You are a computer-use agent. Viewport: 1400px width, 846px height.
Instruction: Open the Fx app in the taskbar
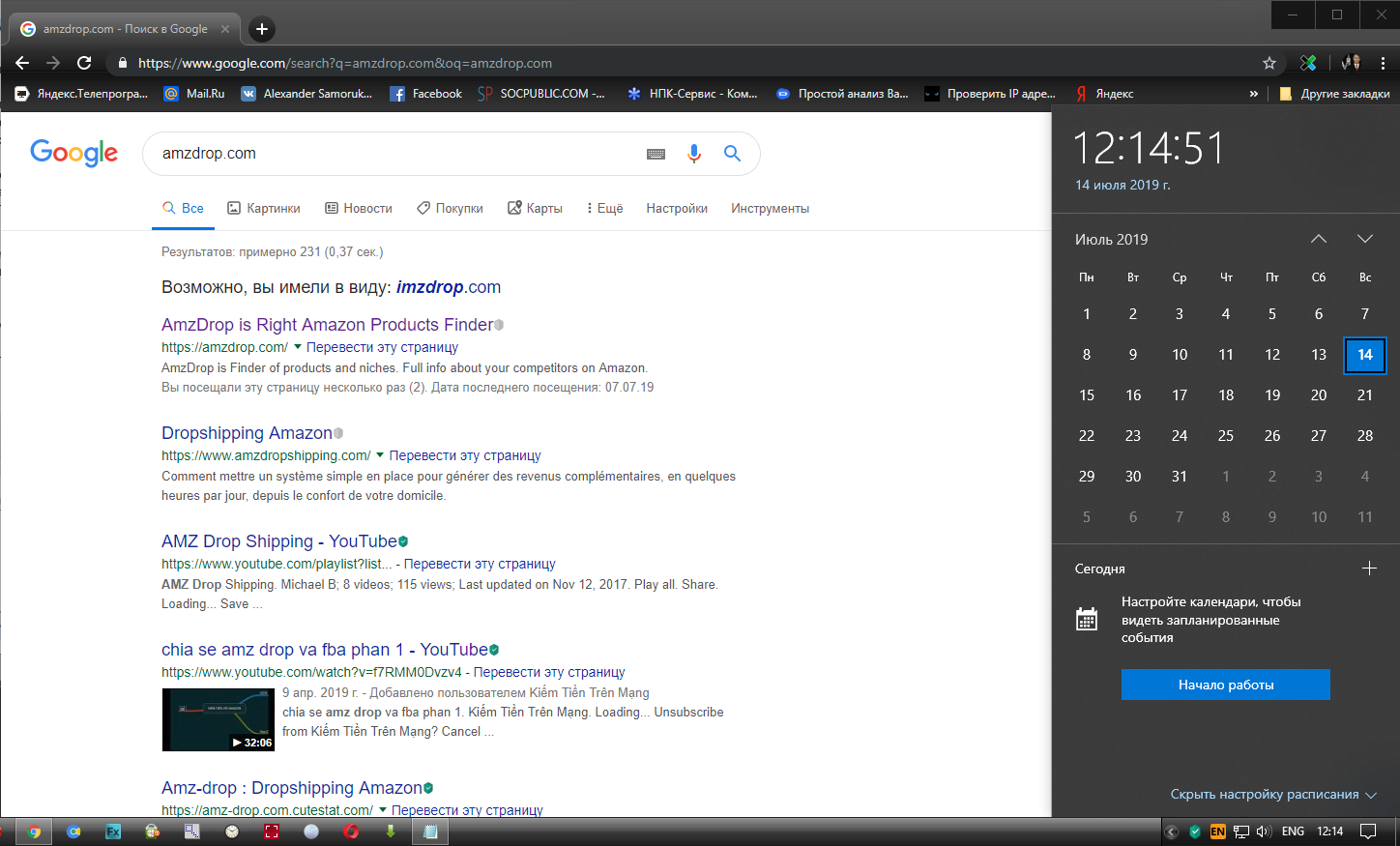coord(113,831)
